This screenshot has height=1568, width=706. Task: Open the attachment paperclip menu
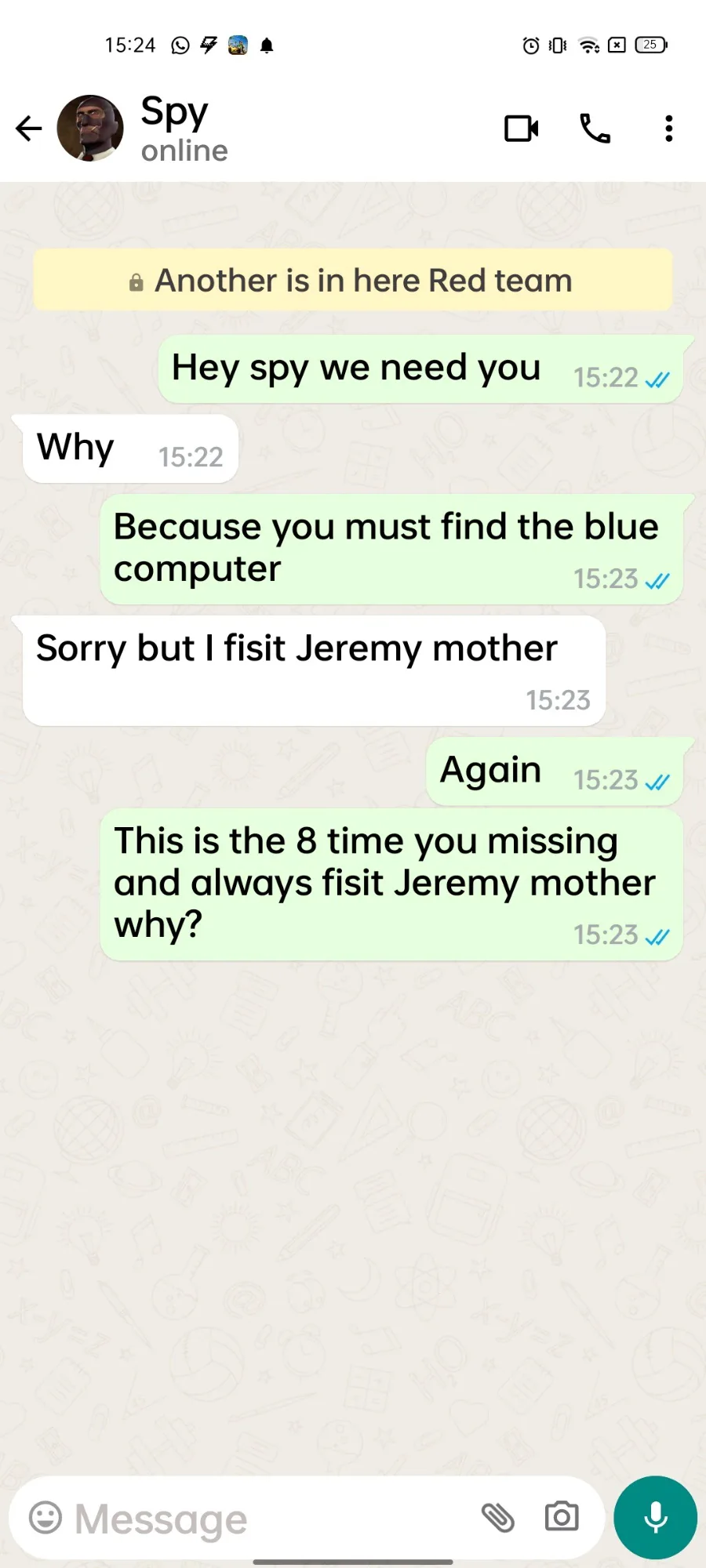(498, 1518)
